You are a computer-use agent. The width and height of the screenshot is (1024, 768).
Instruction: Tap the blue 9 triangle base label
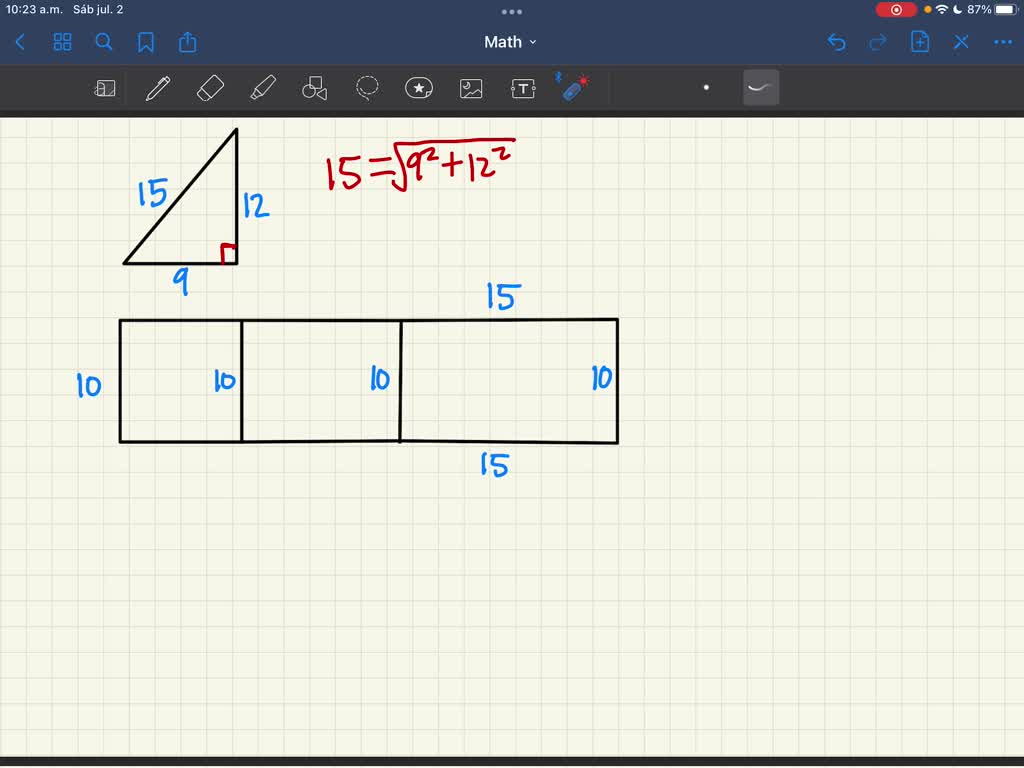[181, 281]
